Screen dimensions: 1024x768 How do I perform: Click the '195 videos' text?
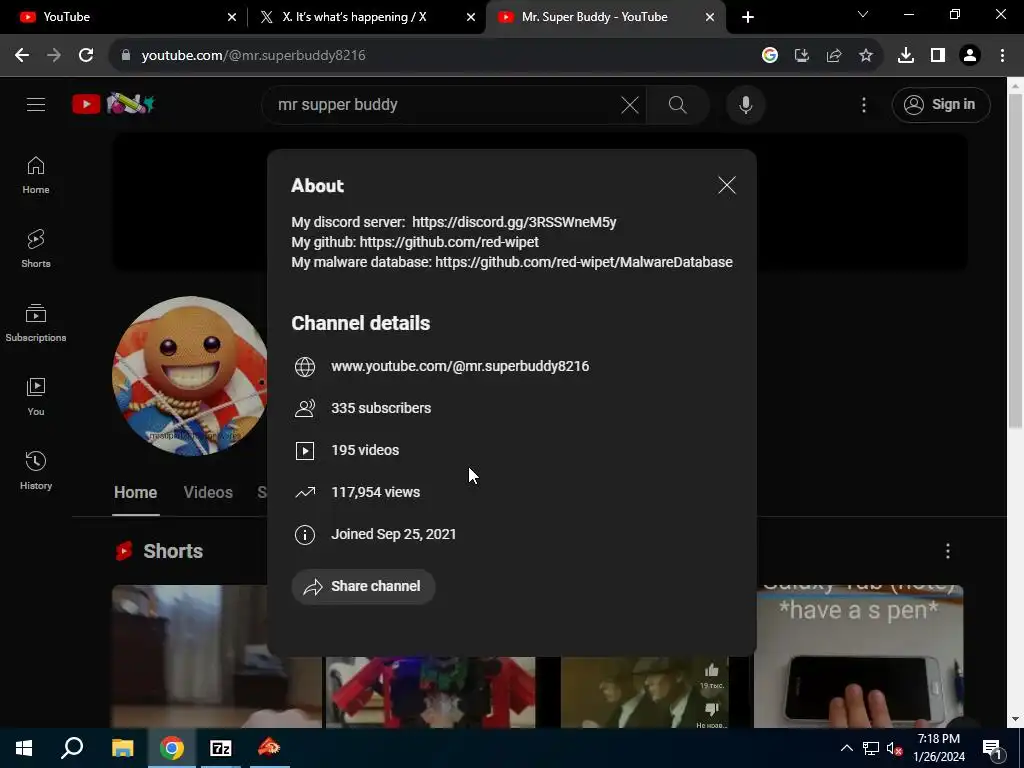[x=365, y=451]
